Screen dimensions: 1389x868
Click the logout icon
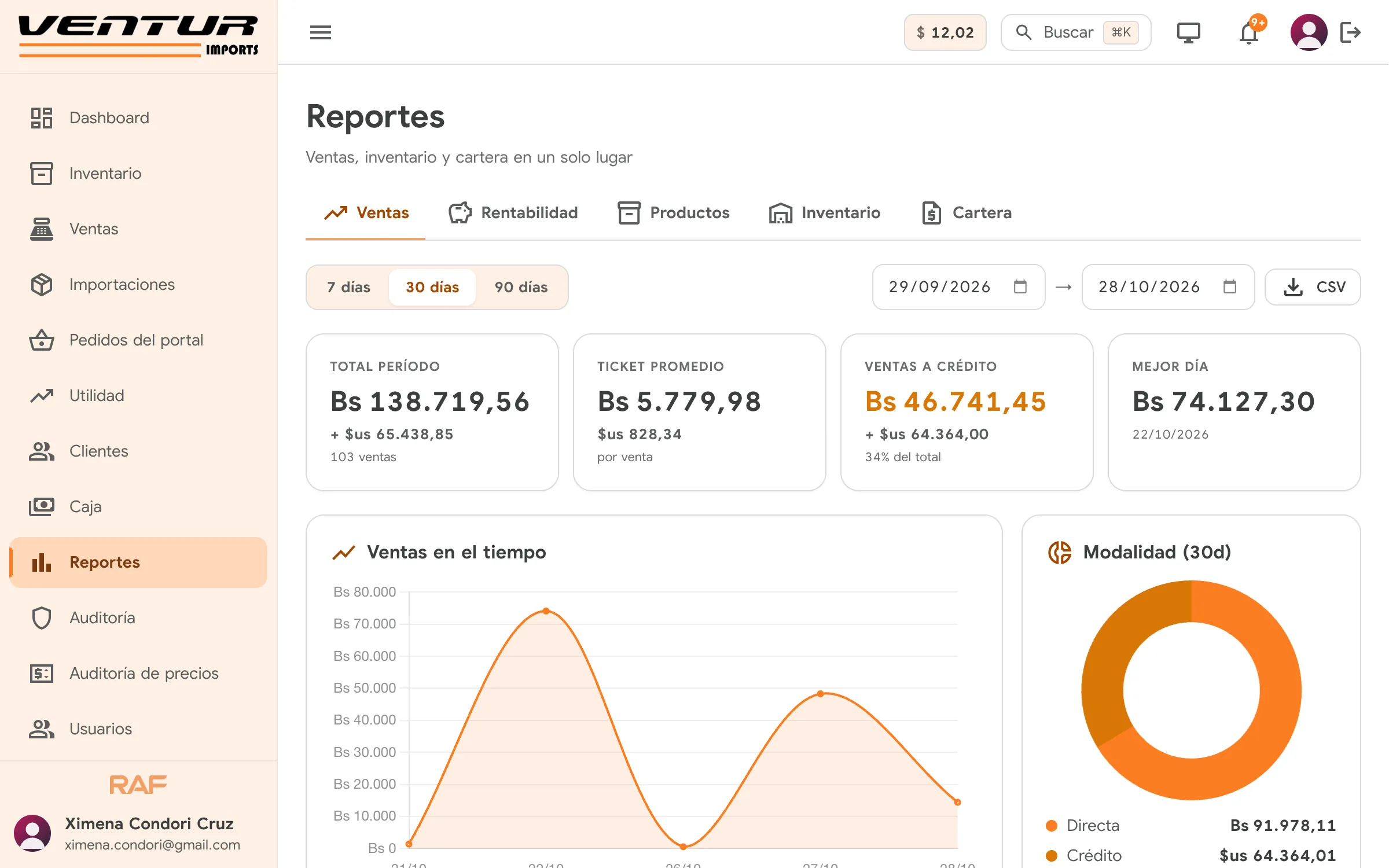coord(1351,32)
